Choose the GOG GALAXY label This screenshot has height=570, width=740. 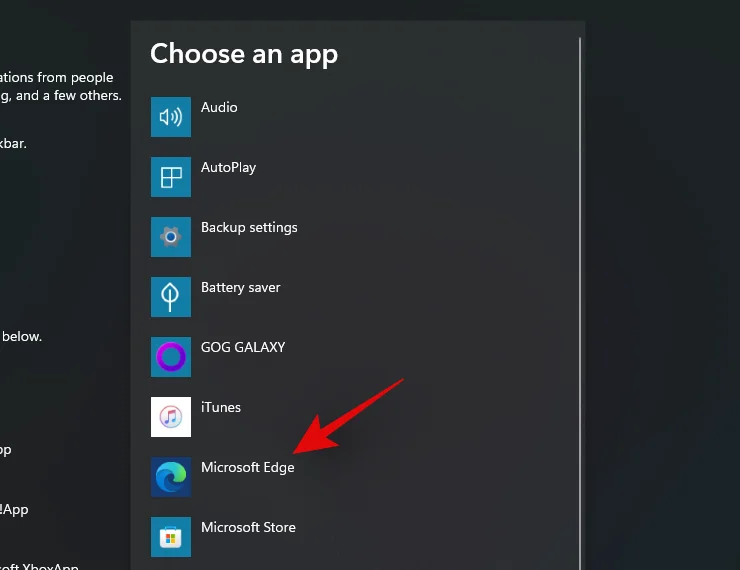pos(243,347)
